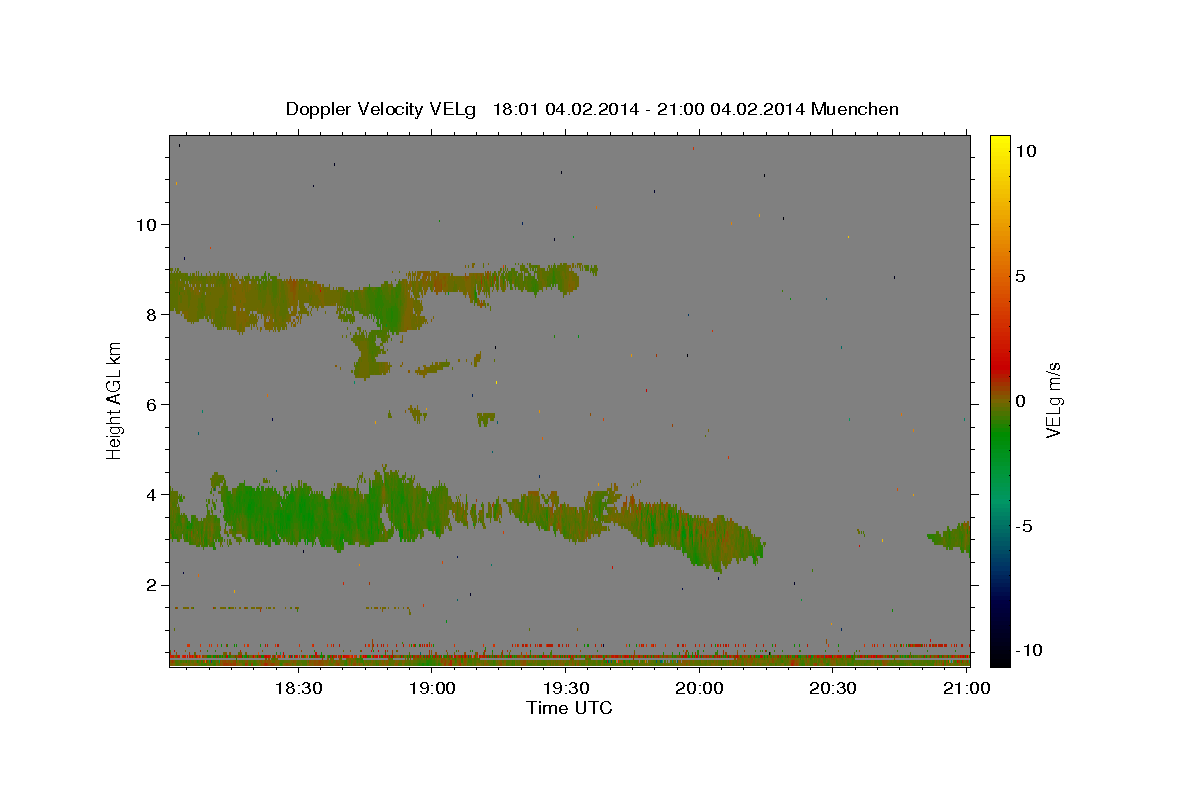Viewport: 1200px width, 800px height.
Task: Click colorbar label '-5'
Action: (x=1025, y=526)
